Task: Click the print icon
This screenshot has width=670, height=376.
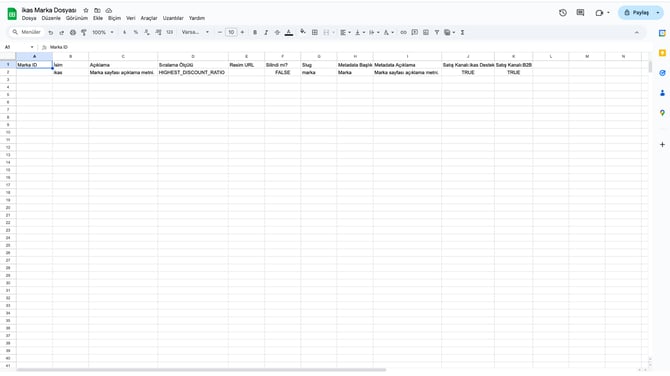Action: pos(73,32)
